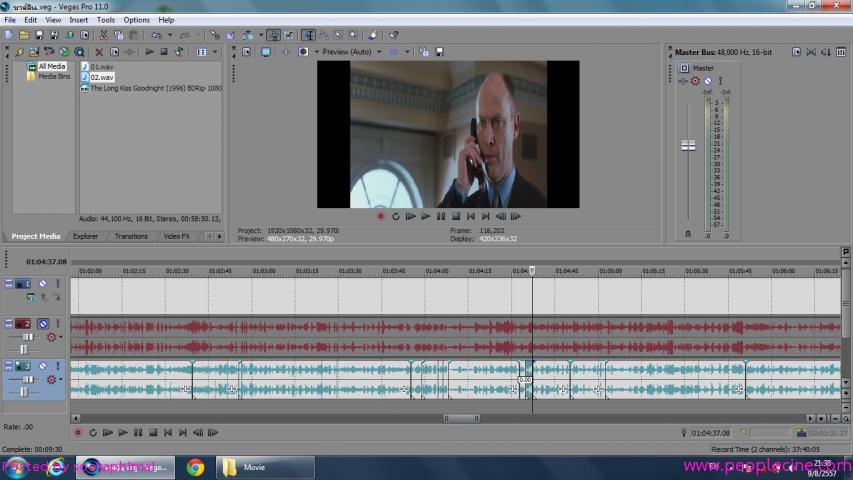853x480 pixels.
Task: Switch to the Explorer tab
Action: pos(85,236)
